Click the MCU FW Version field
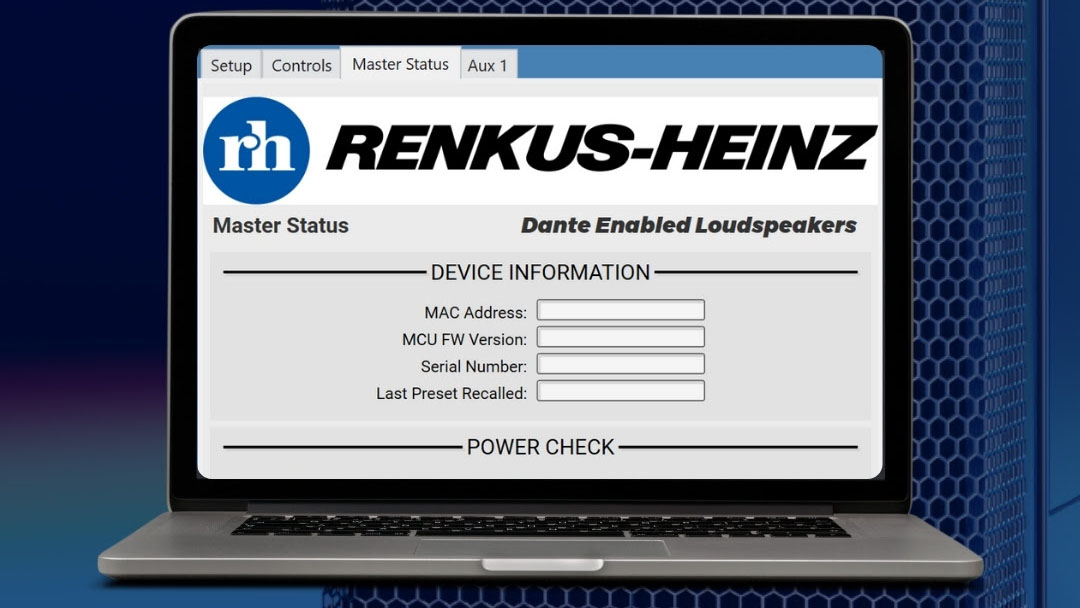The image size is (1080, 608). coord(620,337)
